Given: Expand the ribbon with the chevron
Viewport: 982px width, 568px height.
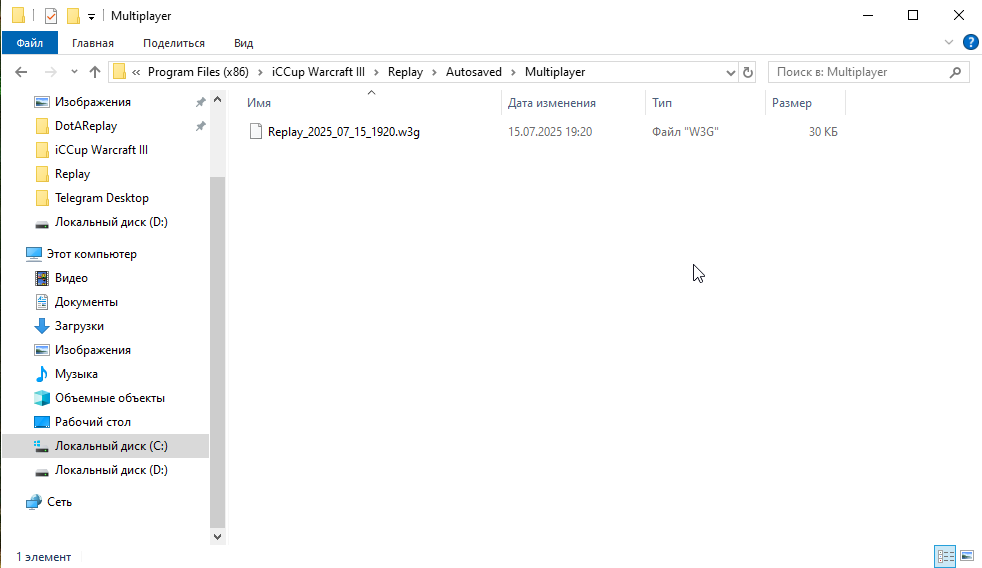Looking at the screenshot, I should tap(949, 43).
